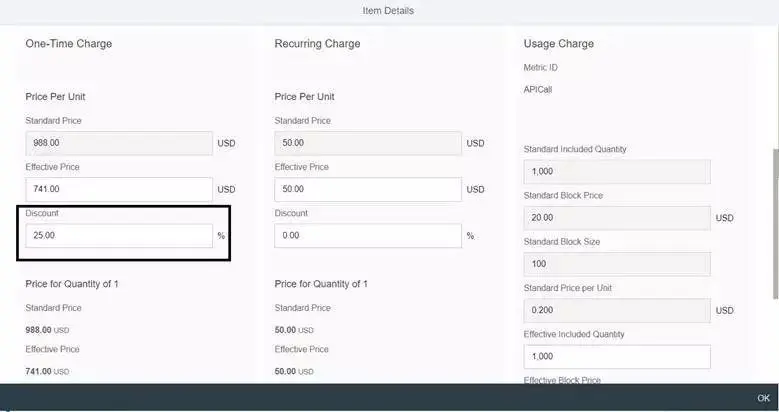The width and height of the screenshot is (779, 412).
Task: Click the APICall metric value
Action: pos(538,89)
